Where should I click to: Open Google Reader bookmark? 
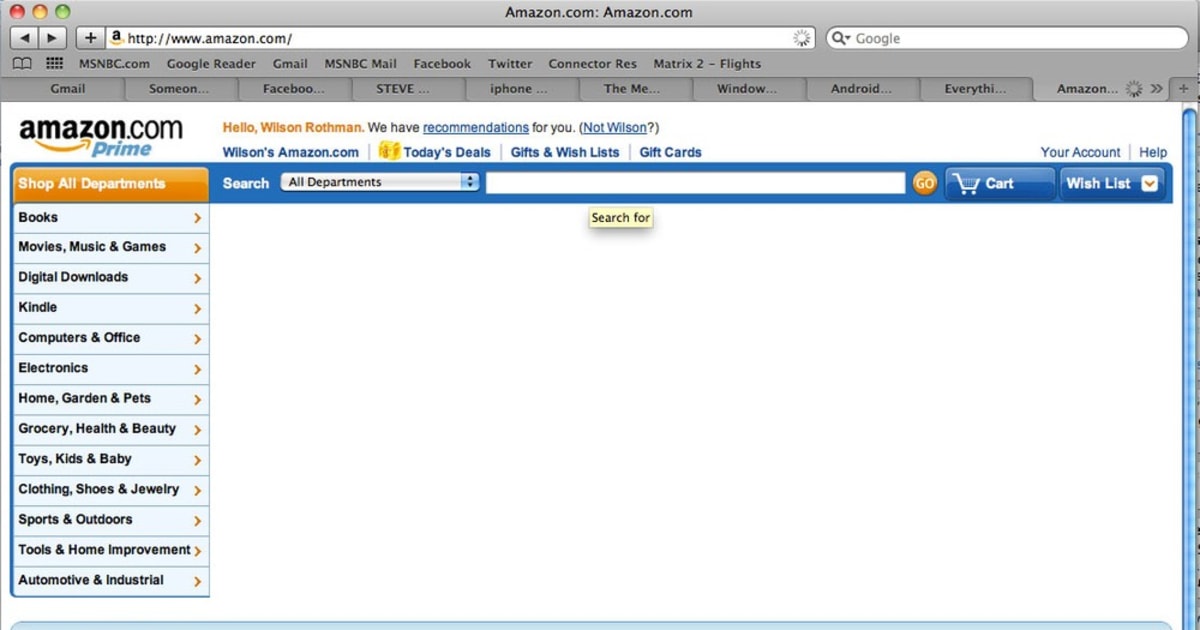point(211,63)
